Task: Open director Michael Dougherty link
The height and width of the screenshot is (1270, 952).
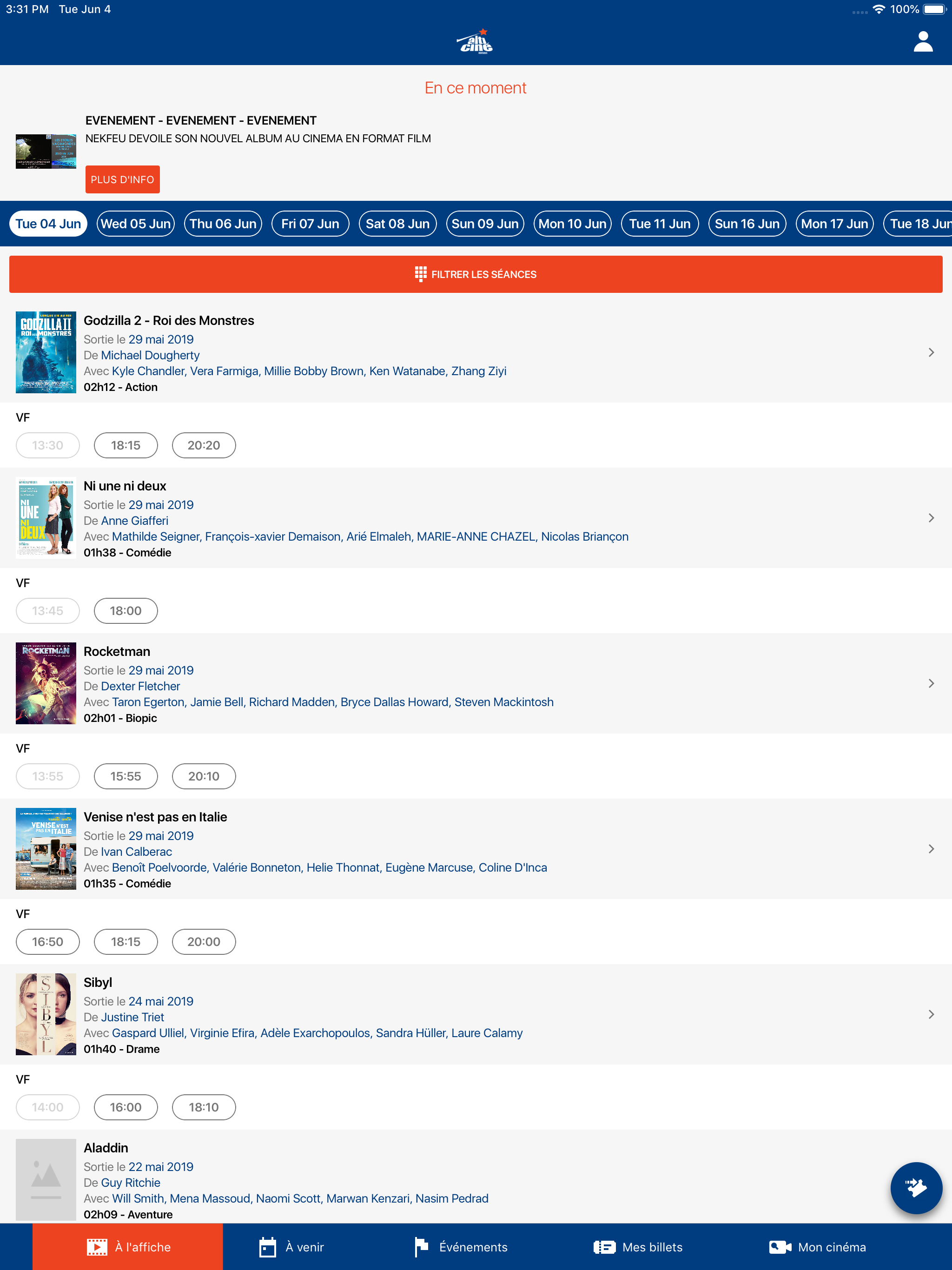Action: 151,355
